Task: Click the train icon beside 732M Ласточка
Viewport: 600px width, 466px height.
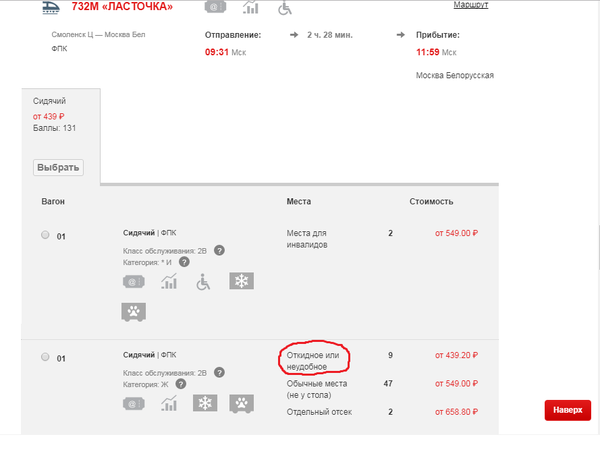Action: coord(51,8)
